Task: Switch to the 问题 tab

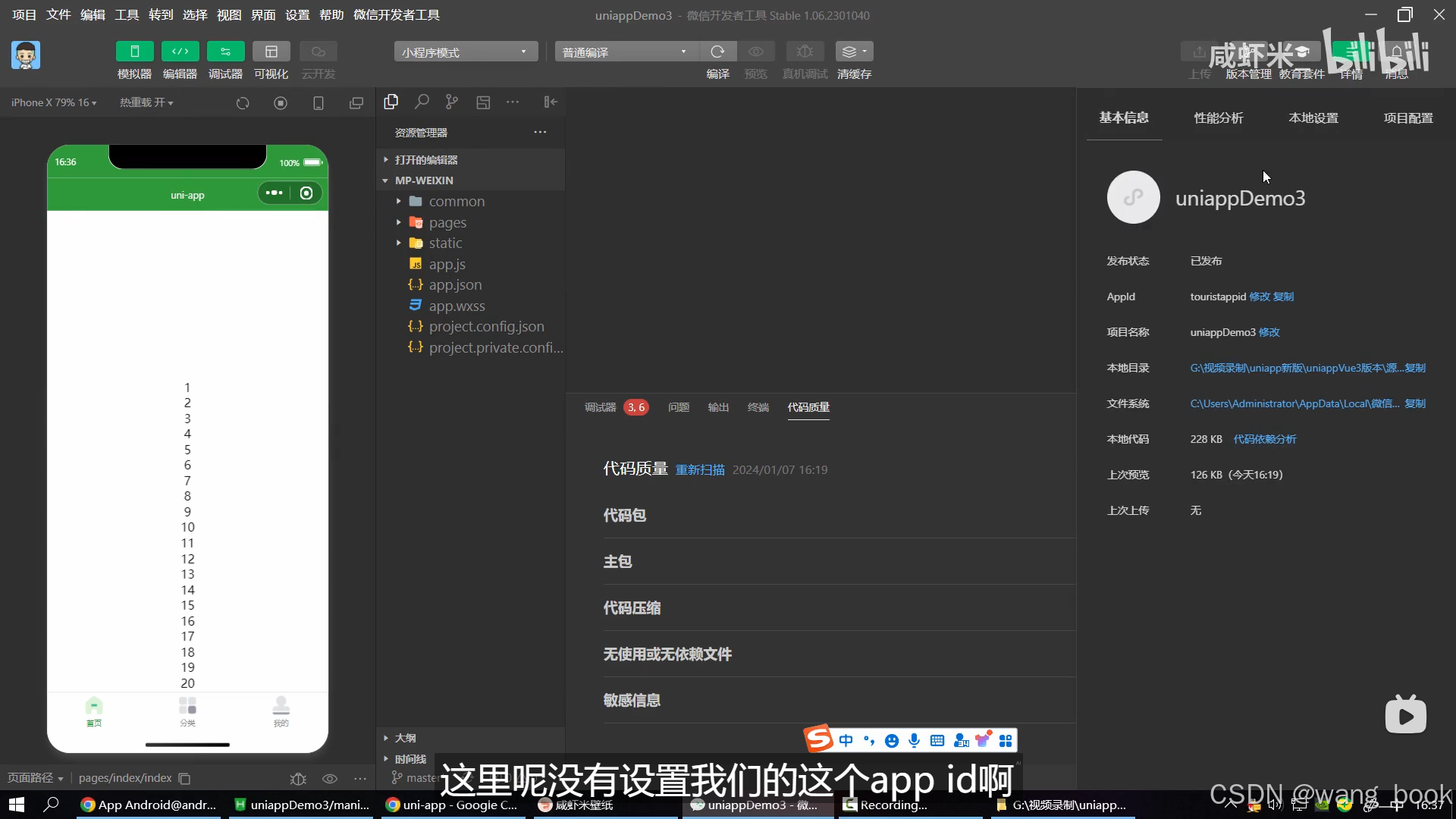Action: 679,407
